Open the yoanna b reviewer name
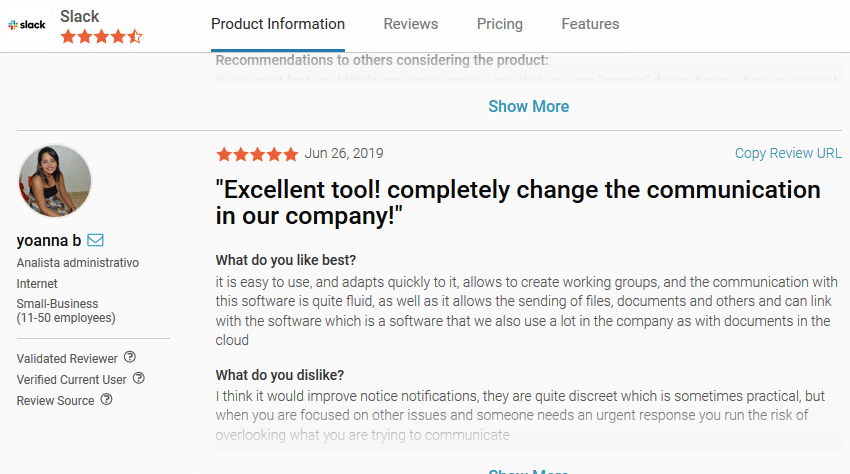Screen dimensions: 850x474 [x=49, y=241]
